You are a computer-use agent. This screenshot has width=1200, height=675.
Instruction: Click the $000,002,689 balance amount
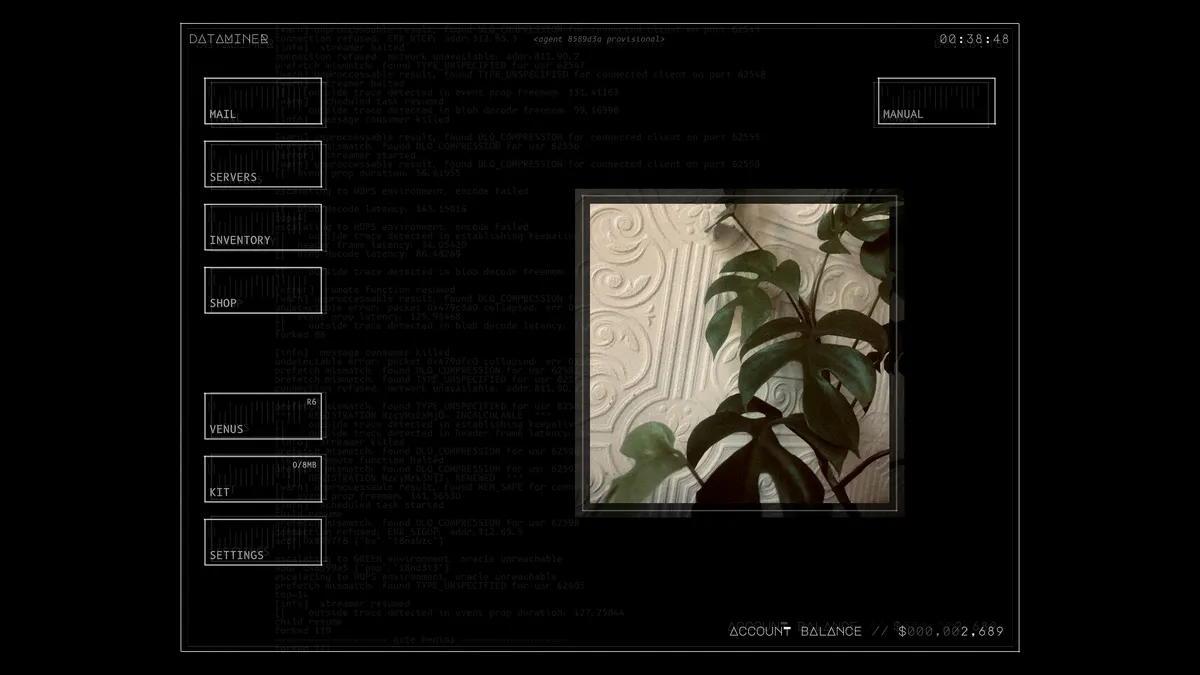950,631
